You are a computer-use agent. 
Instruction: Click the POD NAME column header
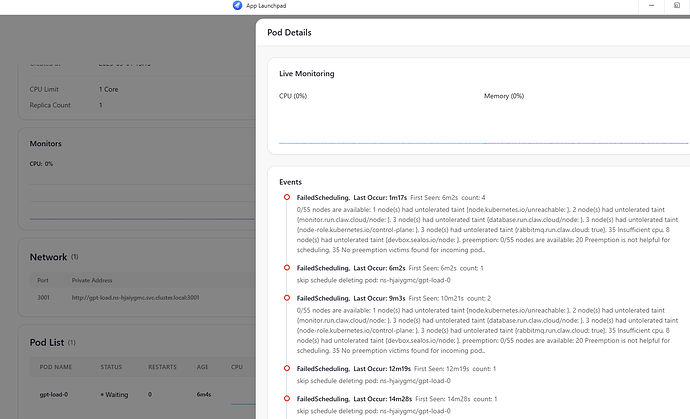point(55,367)
